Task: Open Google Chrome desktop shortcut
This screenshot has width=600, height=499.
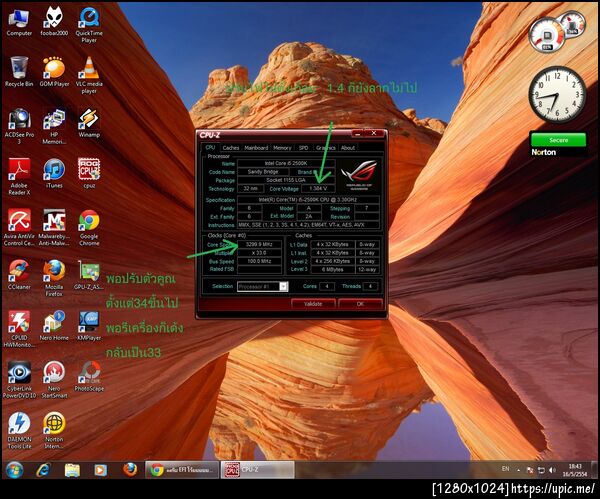Action: (x=89, y=228)
